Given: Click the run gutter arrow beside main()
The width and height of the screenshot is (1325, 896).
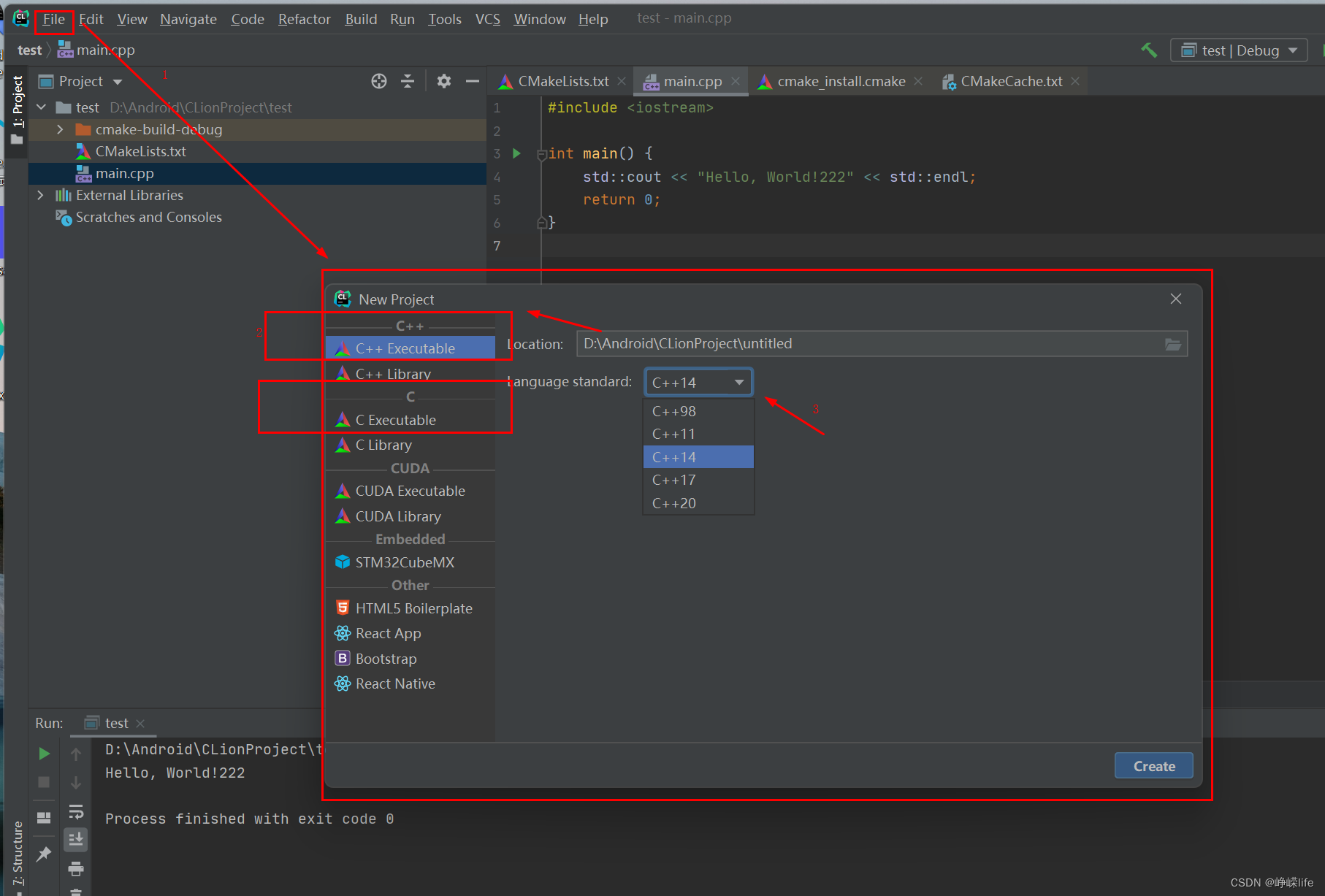Looking at the screenshot, I should pyautogui.click(x=517, y=153).
